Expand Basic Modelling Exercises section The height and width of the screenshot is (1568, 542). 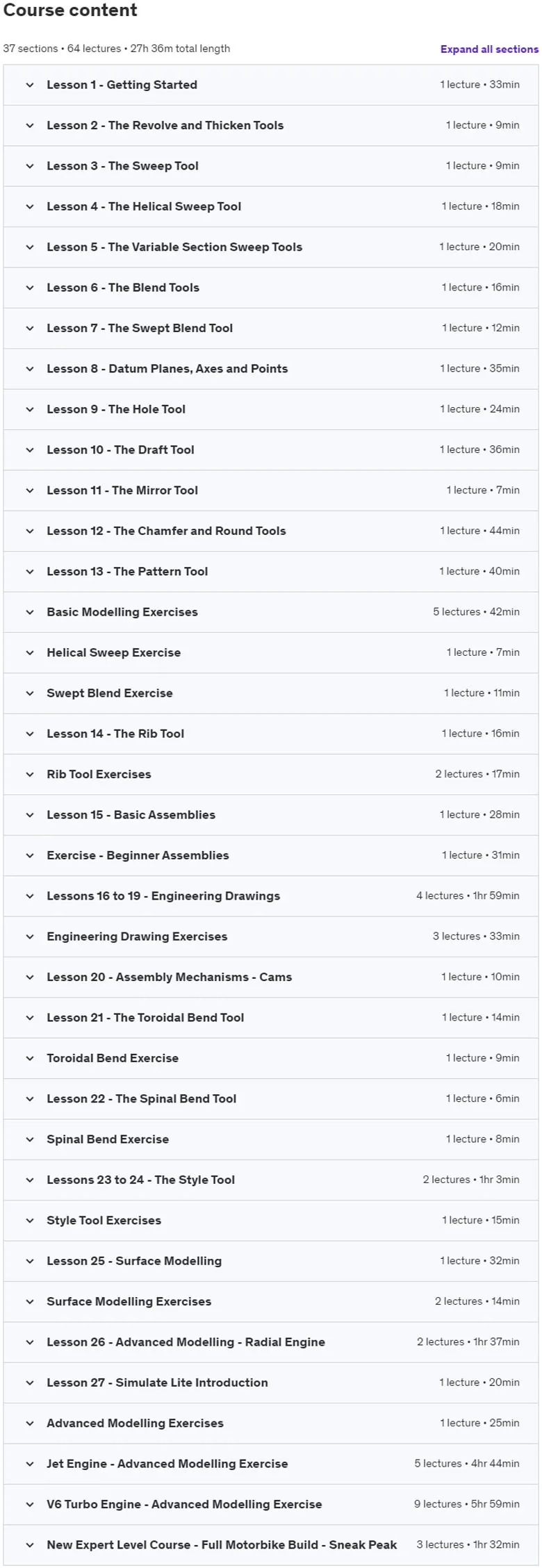271,612
